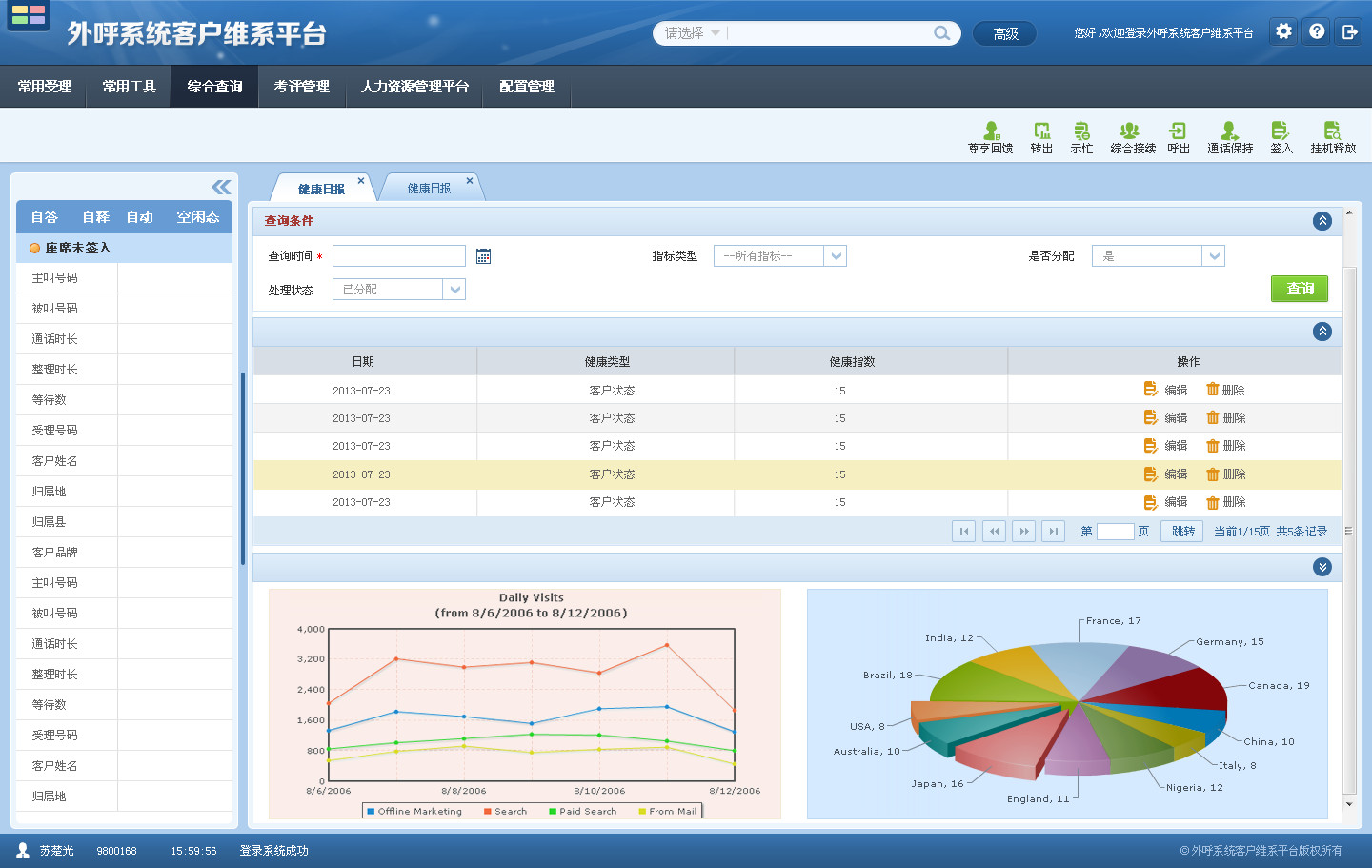The height and width of the screenshot is (868, 1372).
Task: Click 删除 in the last table row
Action: coord(1225,502)
